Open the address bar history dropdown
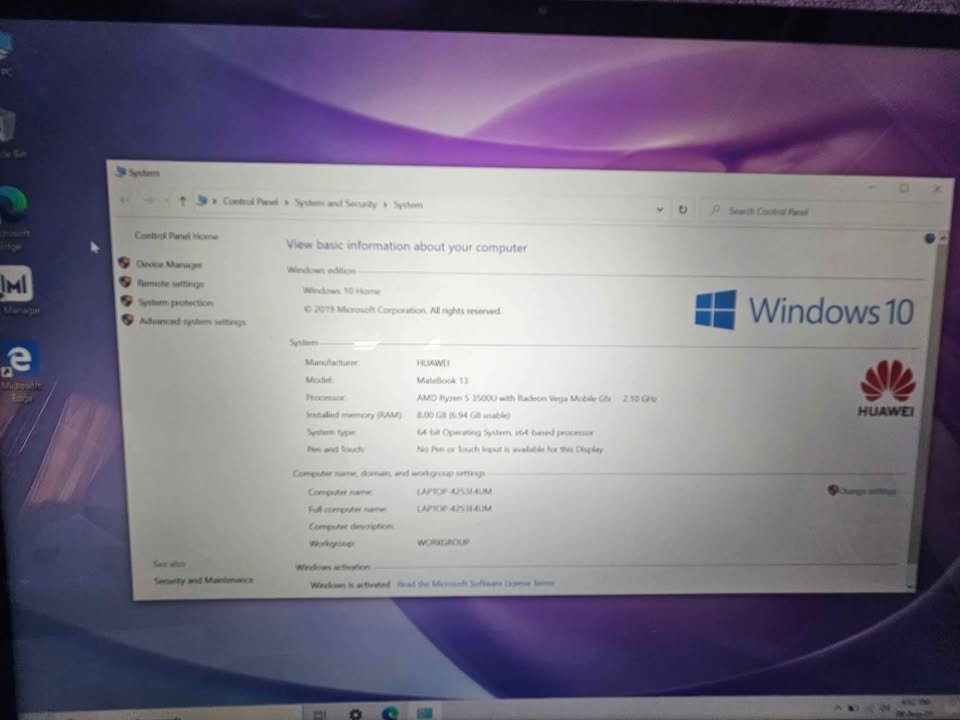Image resolution: width=960 pixels, height=720 pixels. click(659, 209)
